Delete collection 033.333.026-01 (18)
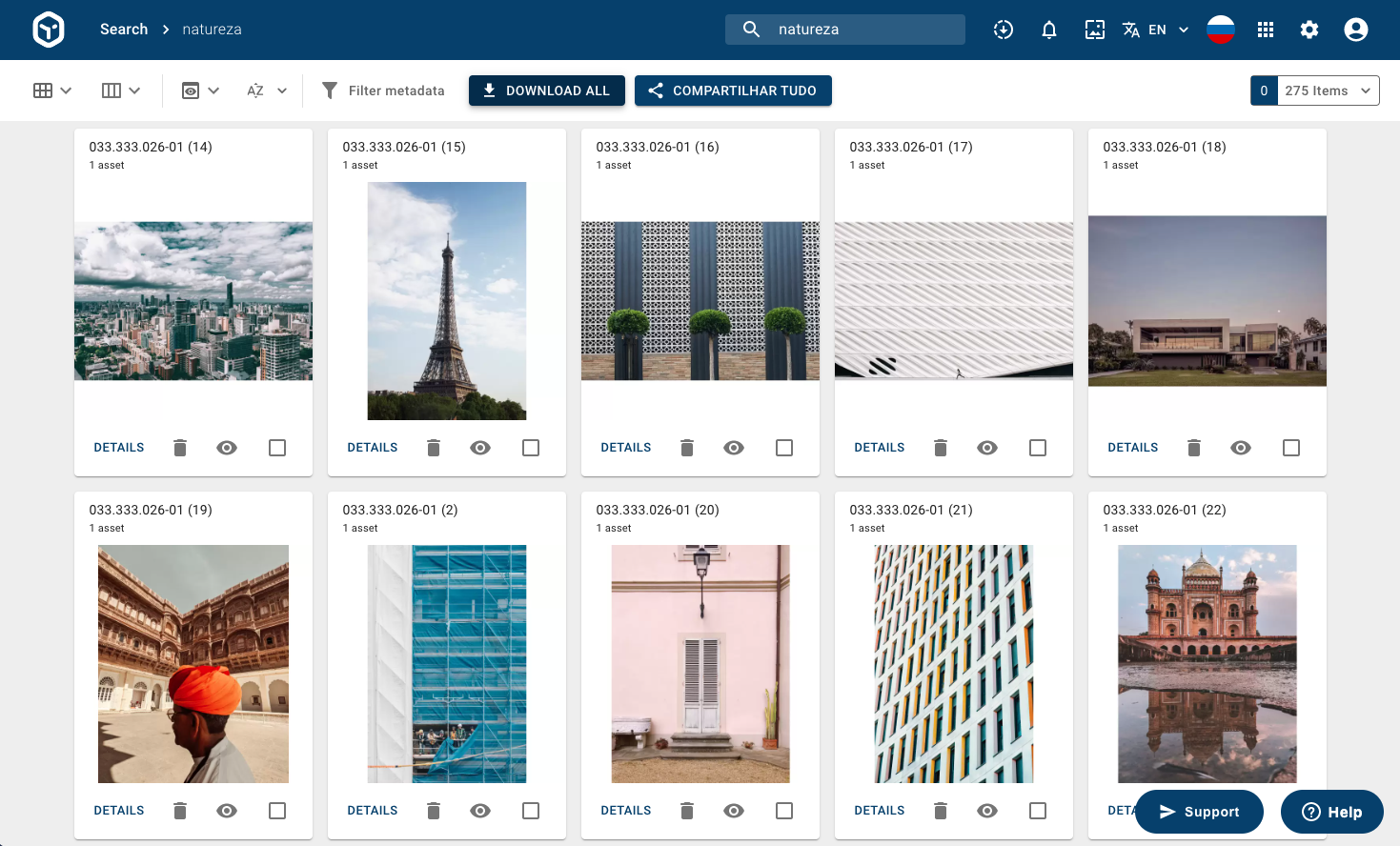1400x846 pixels. (x=1194, y=448)
